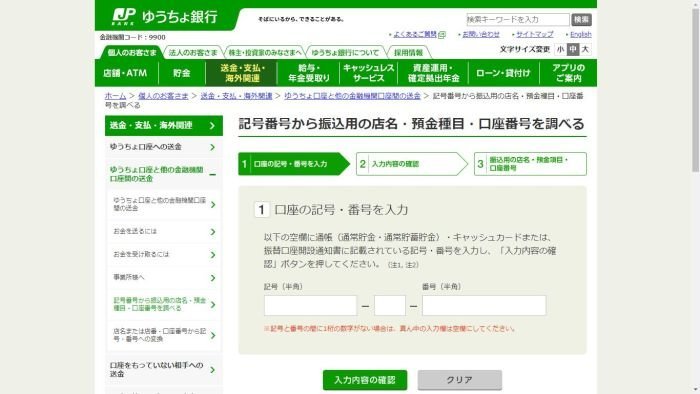Open the お問い合わせ contact link
700x394 pixels.
point(481,34)
